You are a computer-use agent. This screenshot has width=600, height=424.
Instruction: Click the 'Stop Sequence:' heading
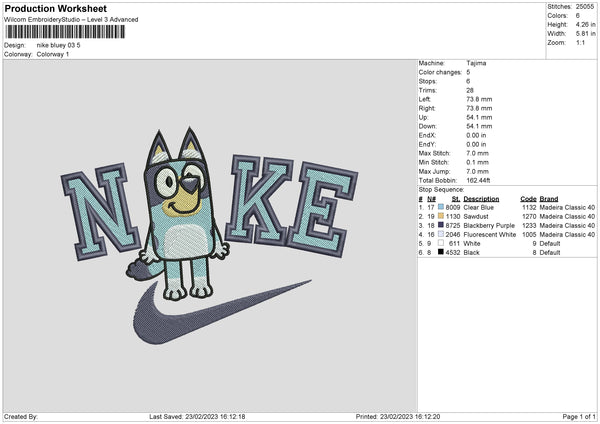coord(441,189)
